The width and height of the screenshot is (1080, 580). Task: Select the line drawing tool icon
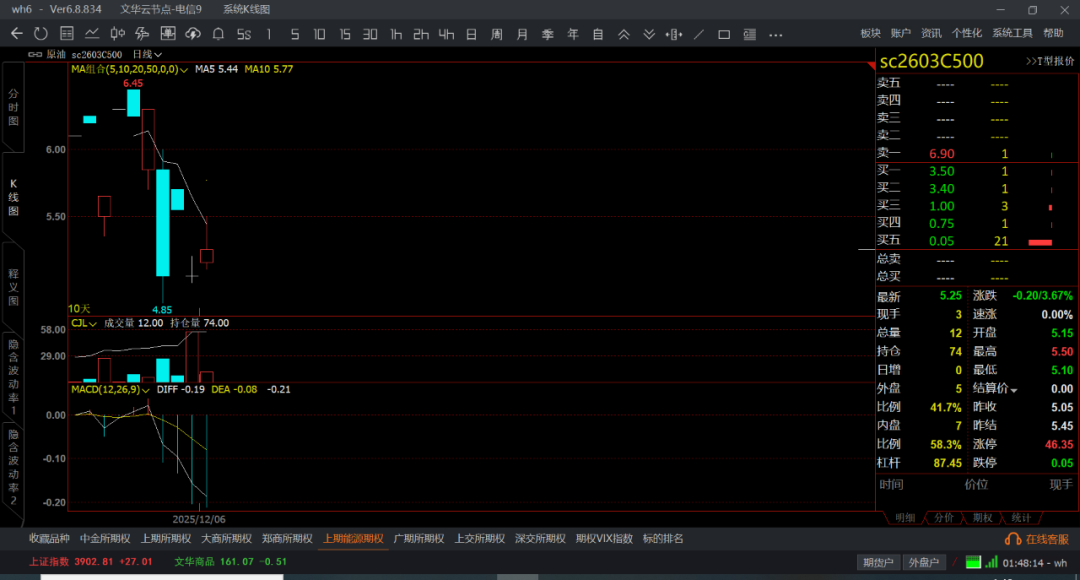click(x=699, y=34)
